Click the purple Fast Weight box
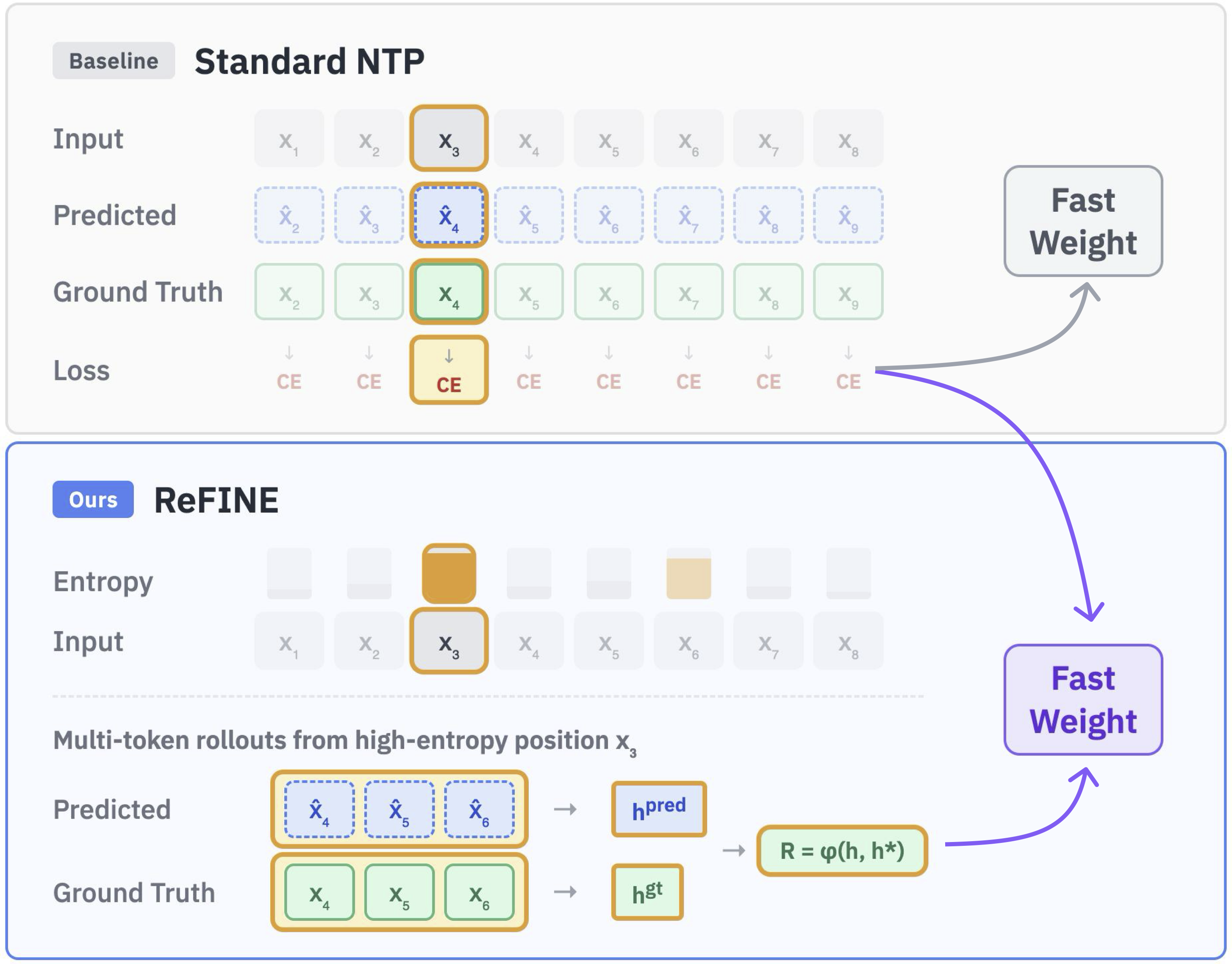The image size is (1232, 964). 1083,700
